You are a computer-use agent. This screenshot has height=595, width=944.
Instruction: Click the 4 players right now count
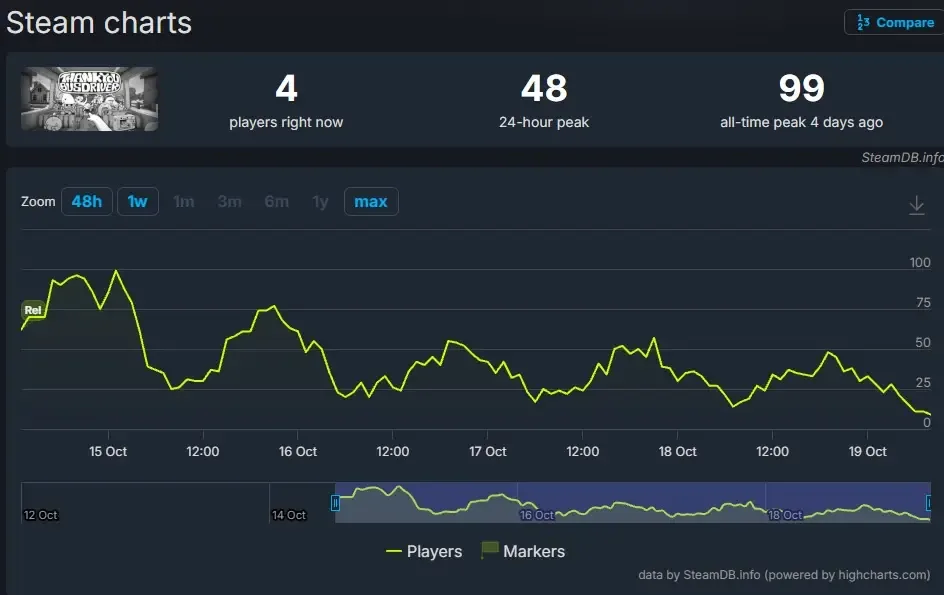286,88
